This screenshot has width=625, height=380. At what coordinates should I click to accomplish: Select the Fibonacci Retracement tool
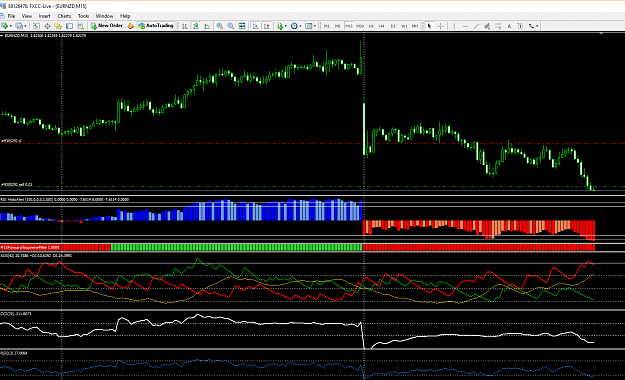[498, 26]
